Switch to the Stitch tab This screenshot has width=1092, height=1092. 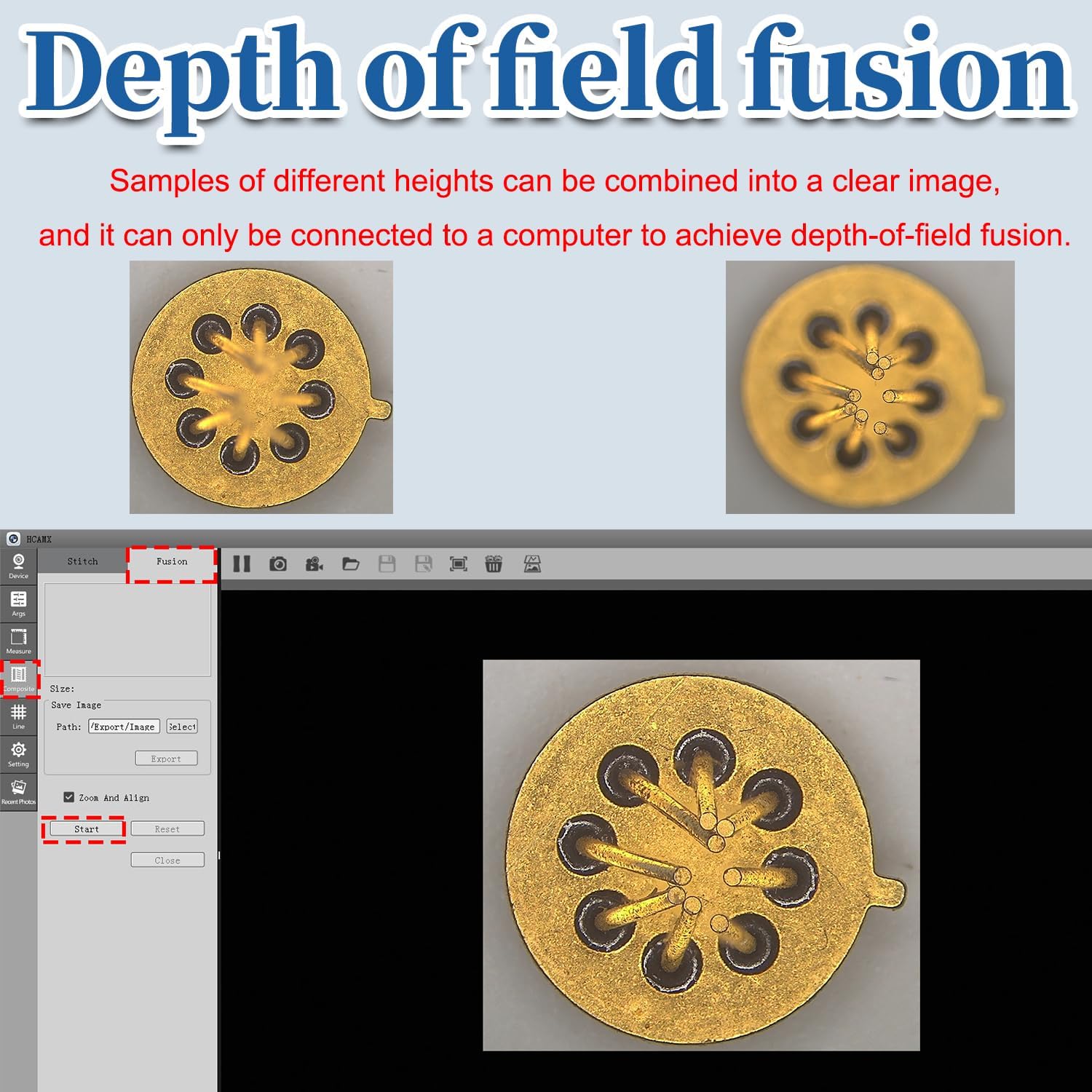tap(82, 561)
